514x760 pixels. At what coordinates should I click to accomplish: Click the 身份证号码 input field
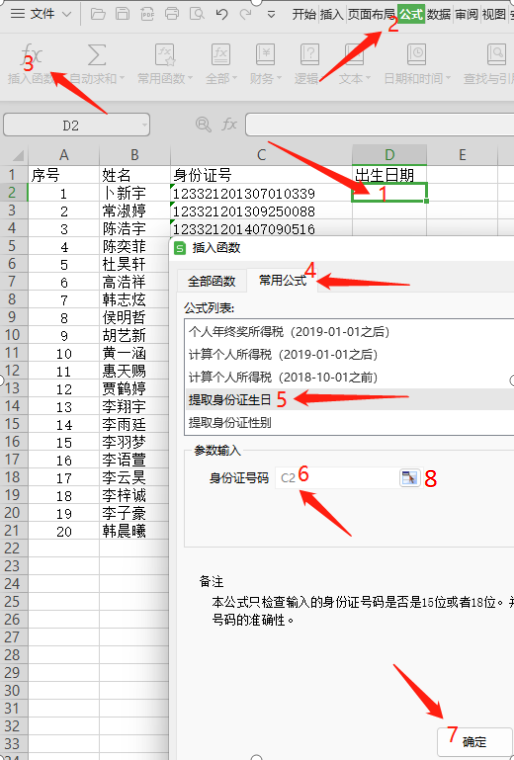coord(337,478)
